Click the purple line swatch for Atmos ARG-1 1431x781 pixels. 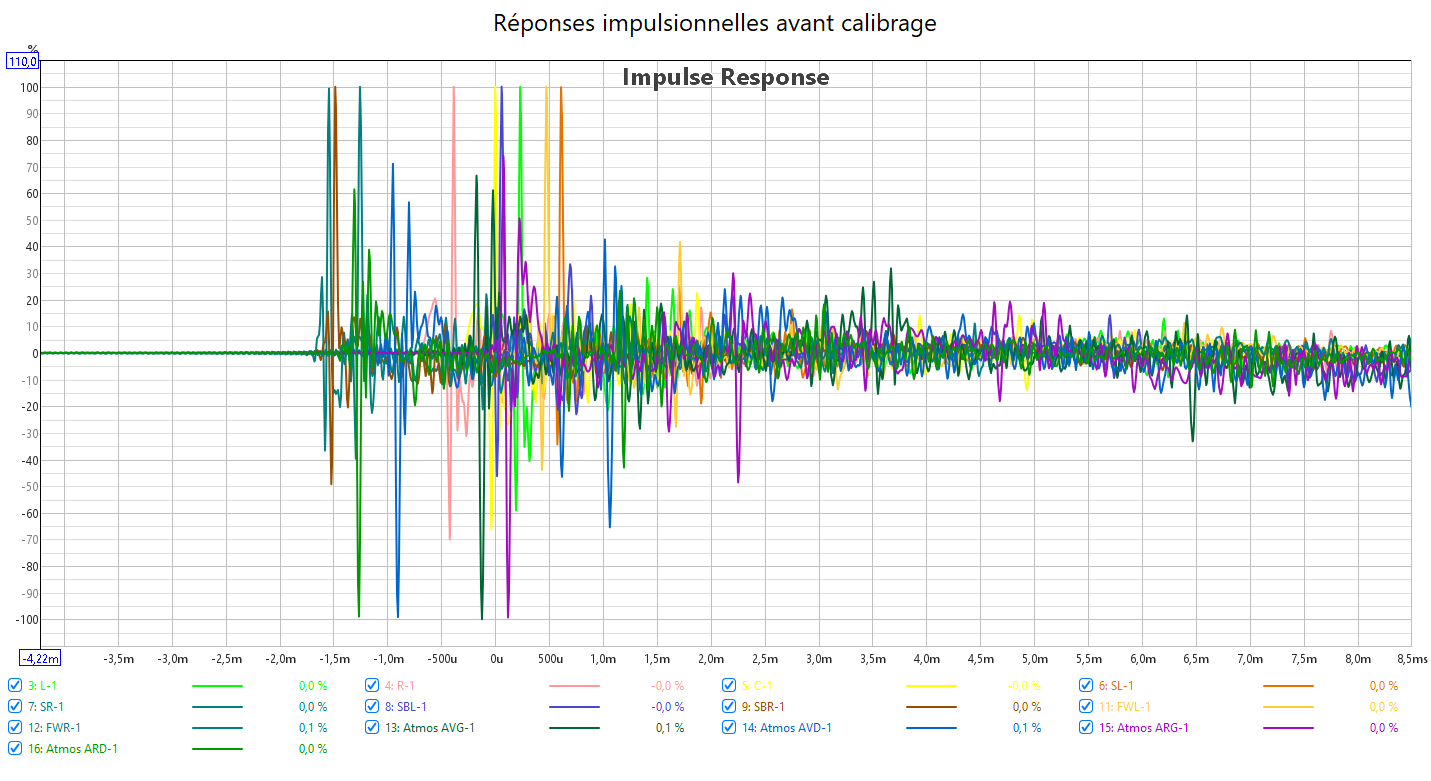coord(1288,728)
